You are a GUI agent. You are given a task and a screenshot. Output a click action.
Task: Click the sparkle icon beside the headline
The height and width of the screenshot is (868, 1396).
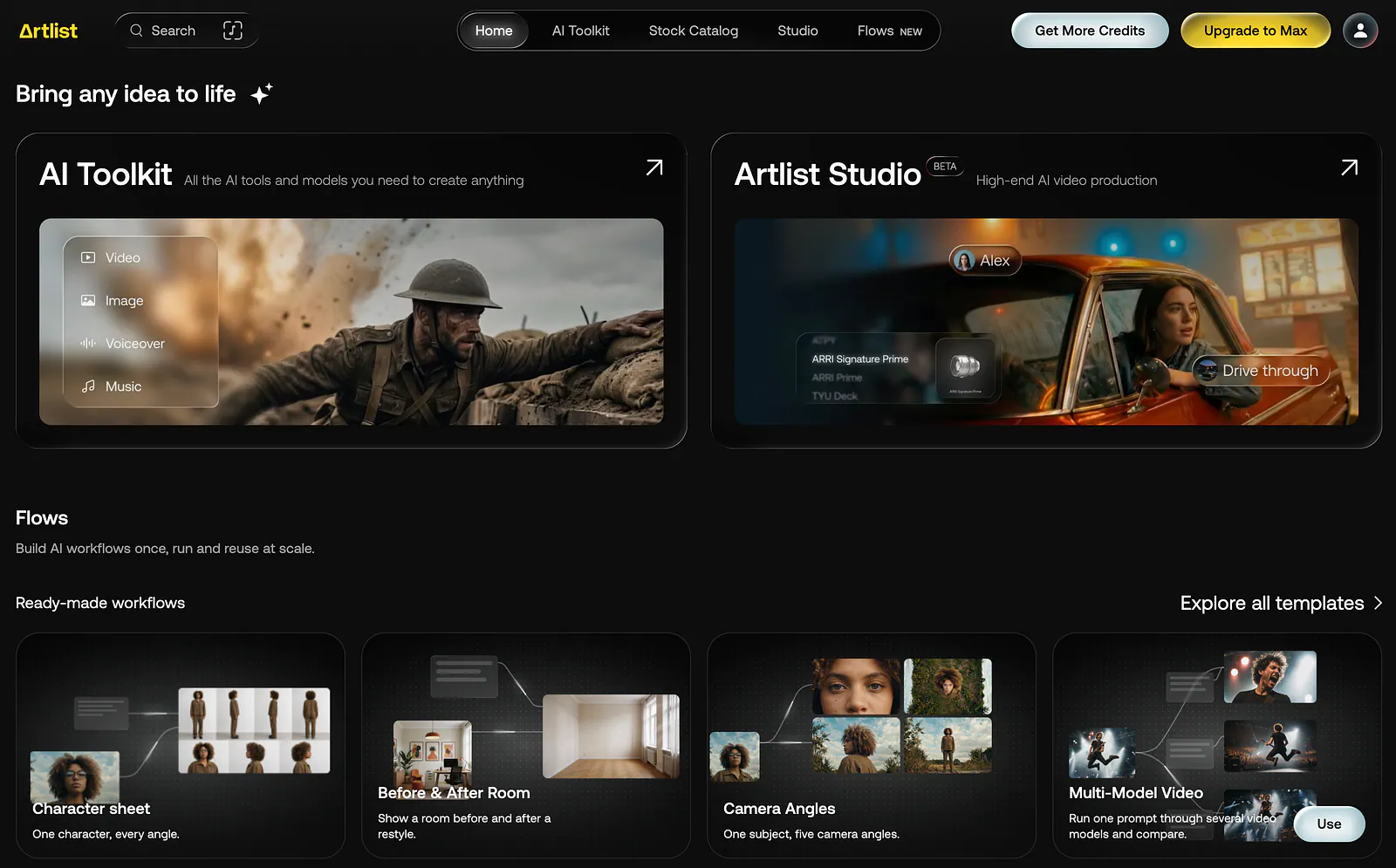(262, 93)
